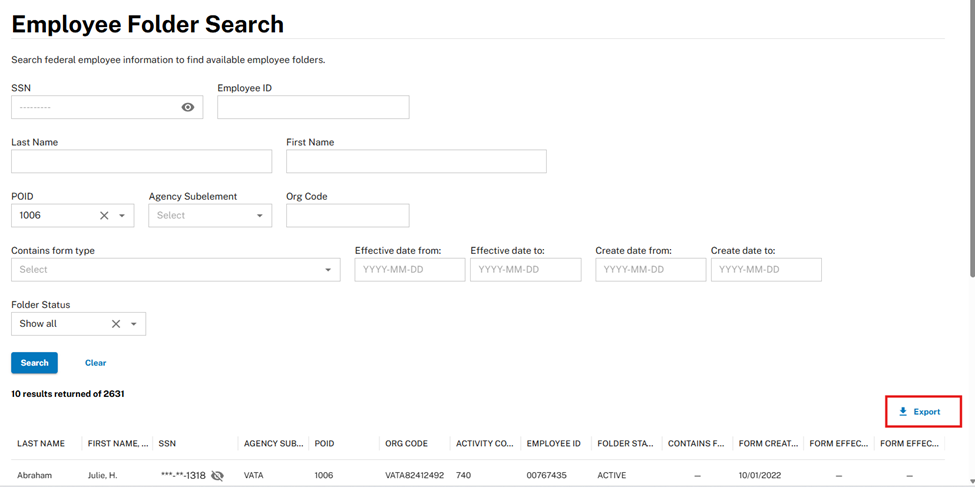
Task: Toggle SSN field visibility eye icon
Action: click(188, 107)
